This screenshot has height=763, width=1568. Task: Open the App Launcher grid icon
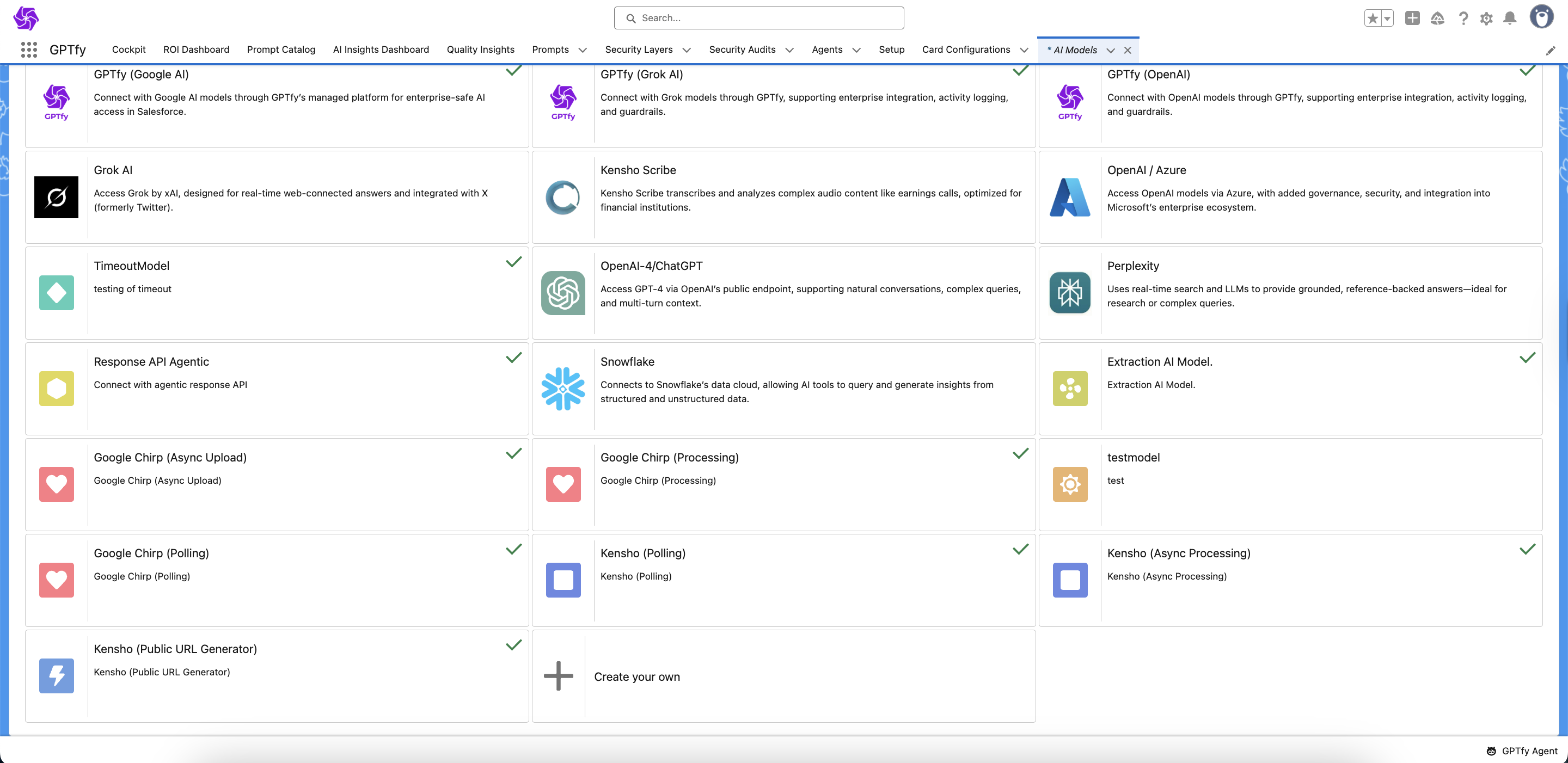pos(29,50)
